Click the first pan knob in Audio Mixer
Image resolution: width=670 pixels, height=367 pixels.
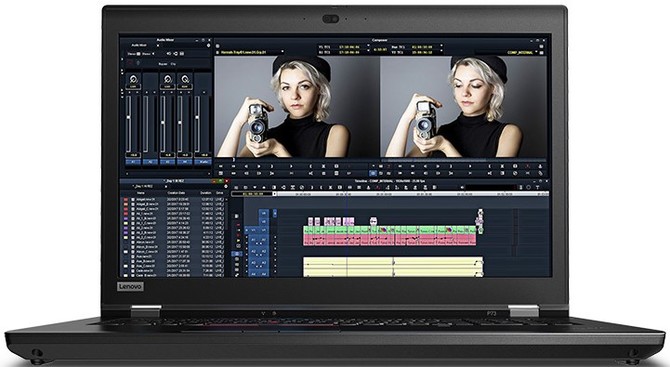[x=133, y=79]
